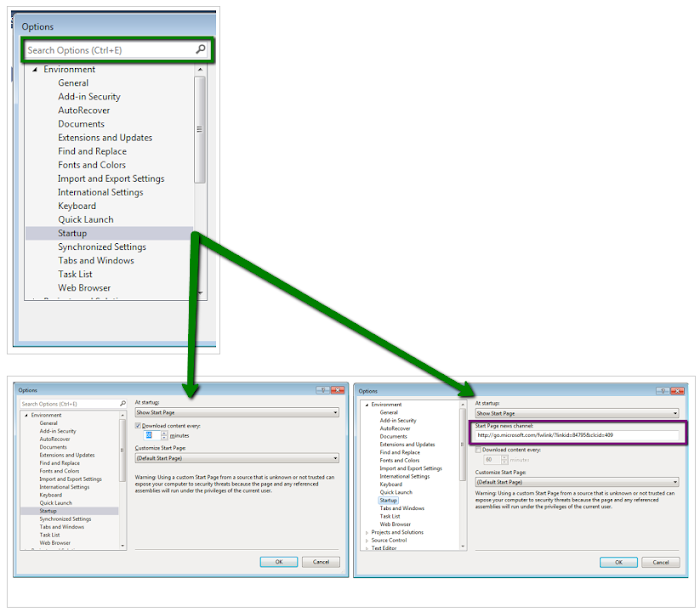This screenshot has height=612, width=700.
Task: Open At startup dropdown in bottom-right dialog
Action: (577, 414)
